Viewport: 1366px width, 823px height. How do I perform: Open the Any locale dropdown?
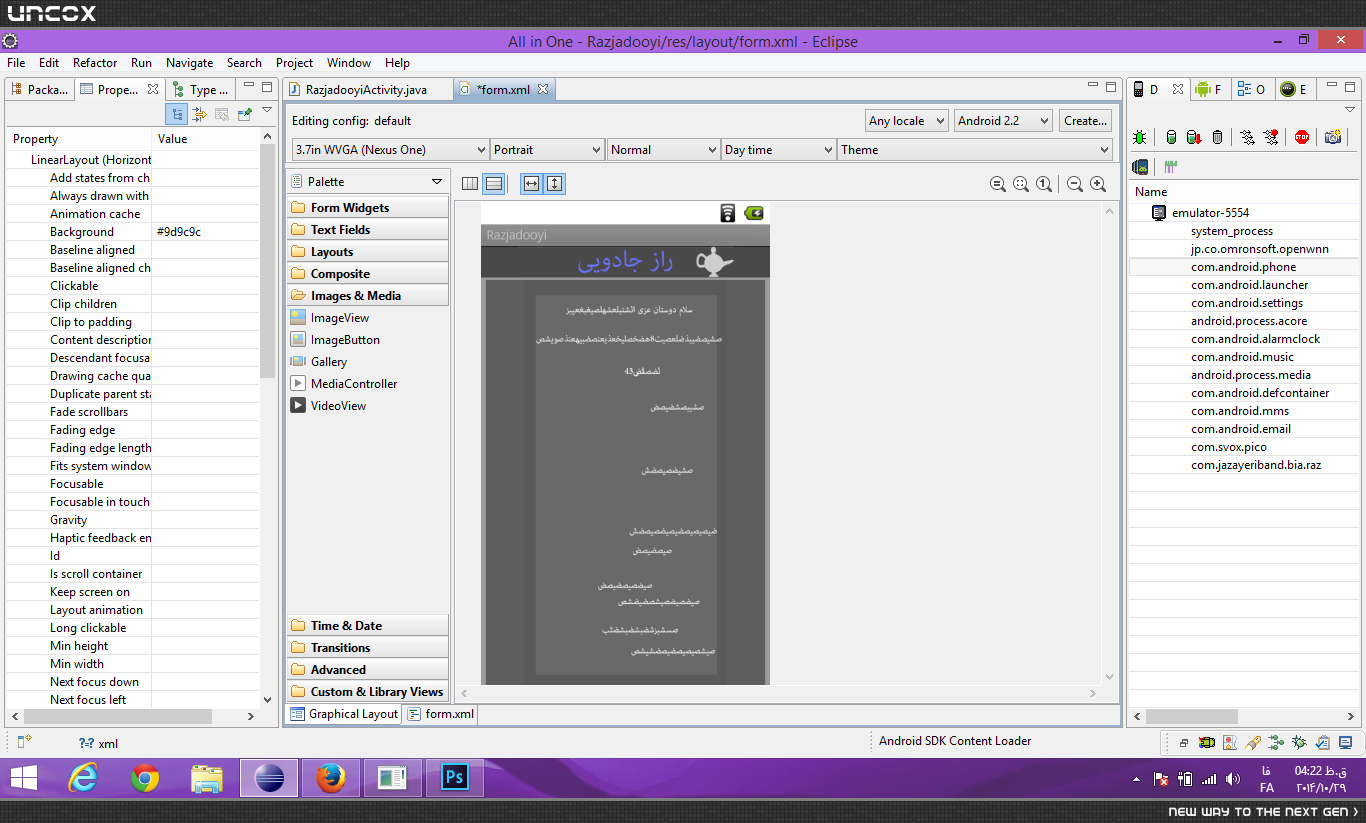pos(907,121)
